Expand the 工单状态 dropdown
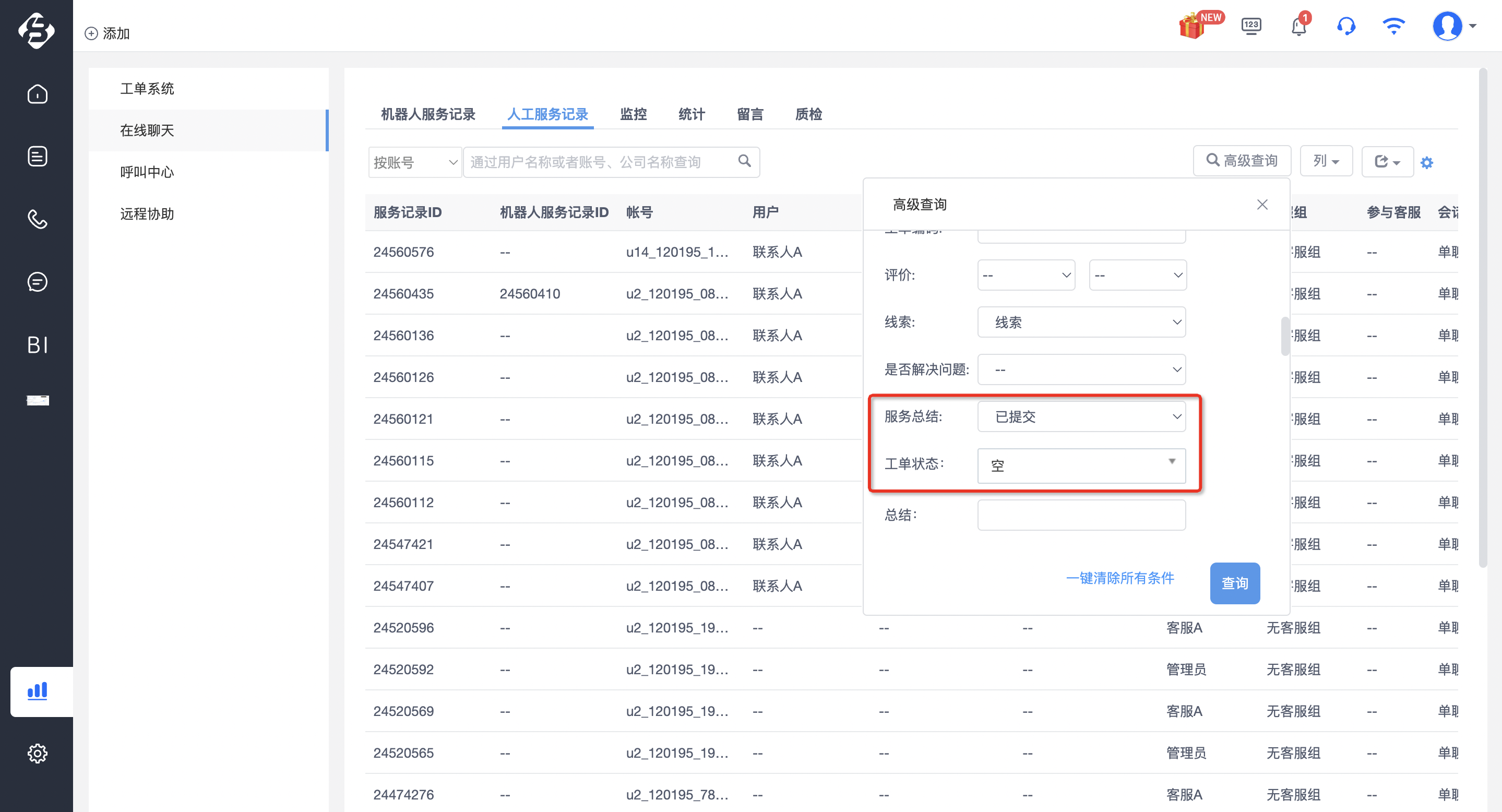This screenshot has width=1502, height=812. (x=1081, y=465)
